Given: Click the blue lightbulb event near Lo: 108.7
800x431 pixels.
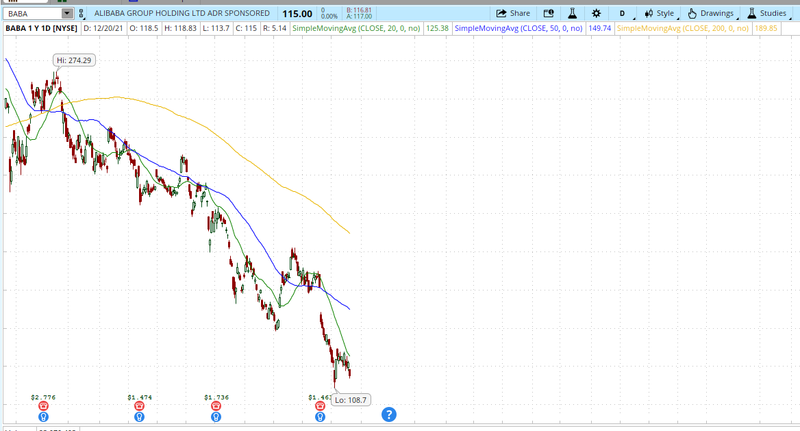Looking at the screenshot, I should 320,417.
